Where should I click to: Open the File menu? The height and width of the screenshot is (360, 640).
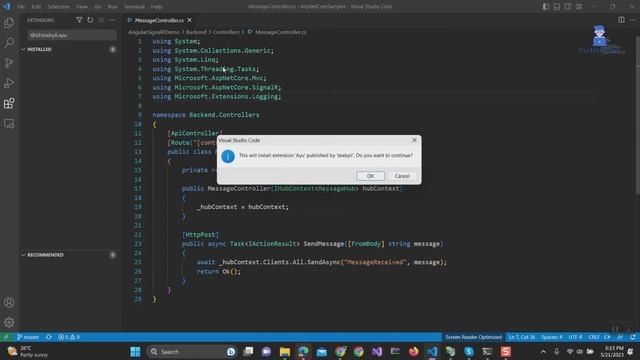tap(21, 7)
